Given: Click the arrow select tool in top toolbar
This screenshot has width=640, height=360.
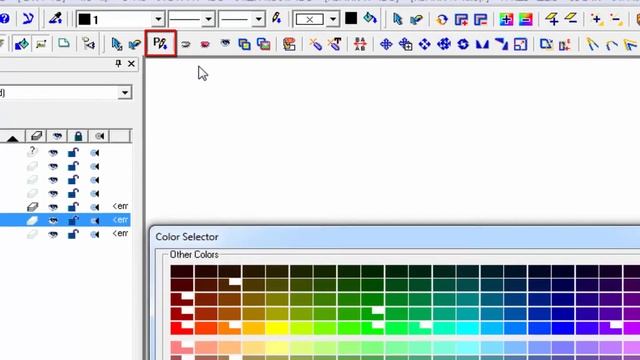Looking at the screenshot, I should pos(397,19).
